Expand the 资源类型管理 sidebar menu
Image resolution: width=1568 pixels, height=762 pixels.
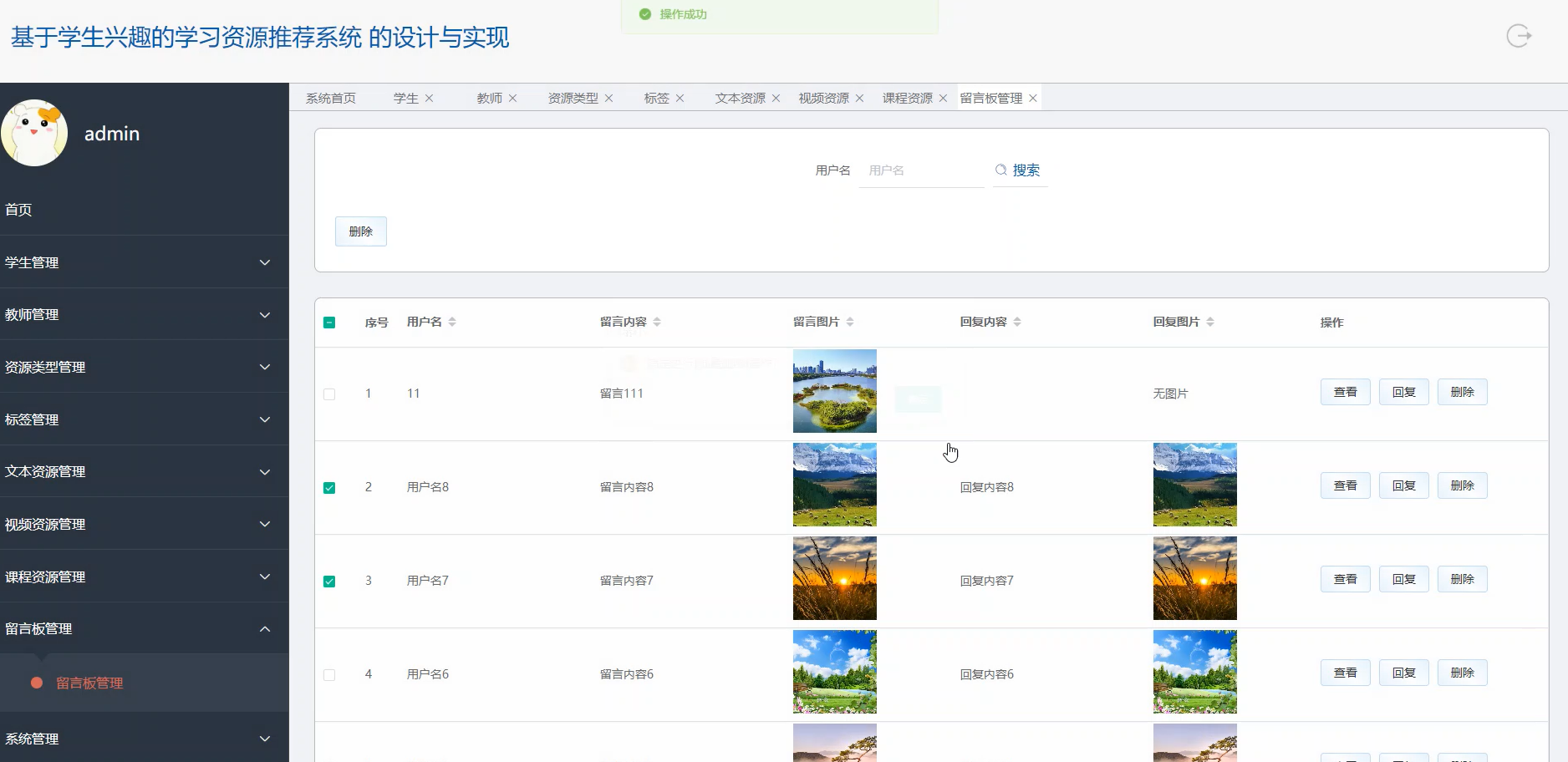coord(144,367)
